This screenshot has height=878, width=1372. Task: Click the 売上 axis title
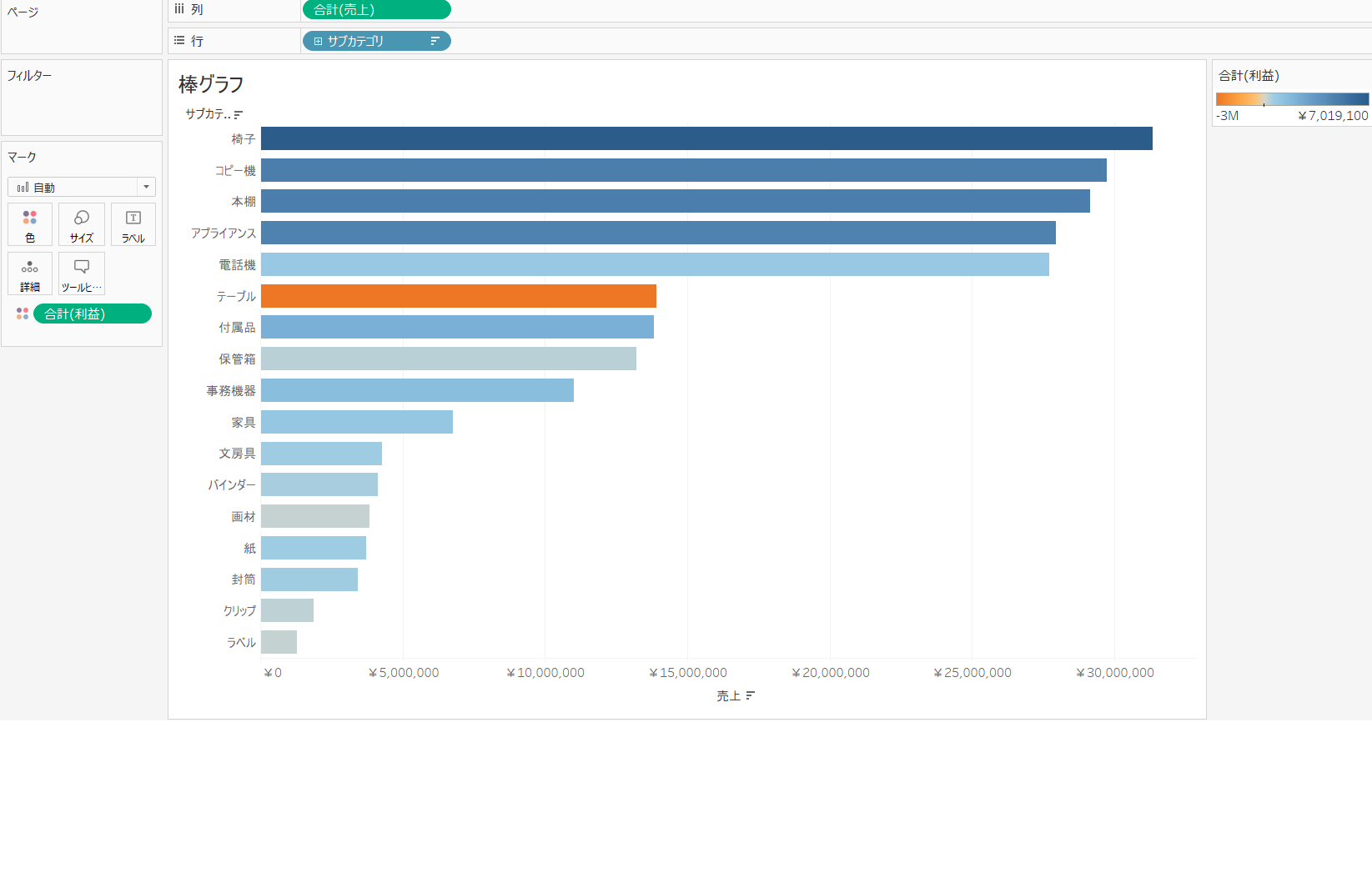(x=728, y=696)
